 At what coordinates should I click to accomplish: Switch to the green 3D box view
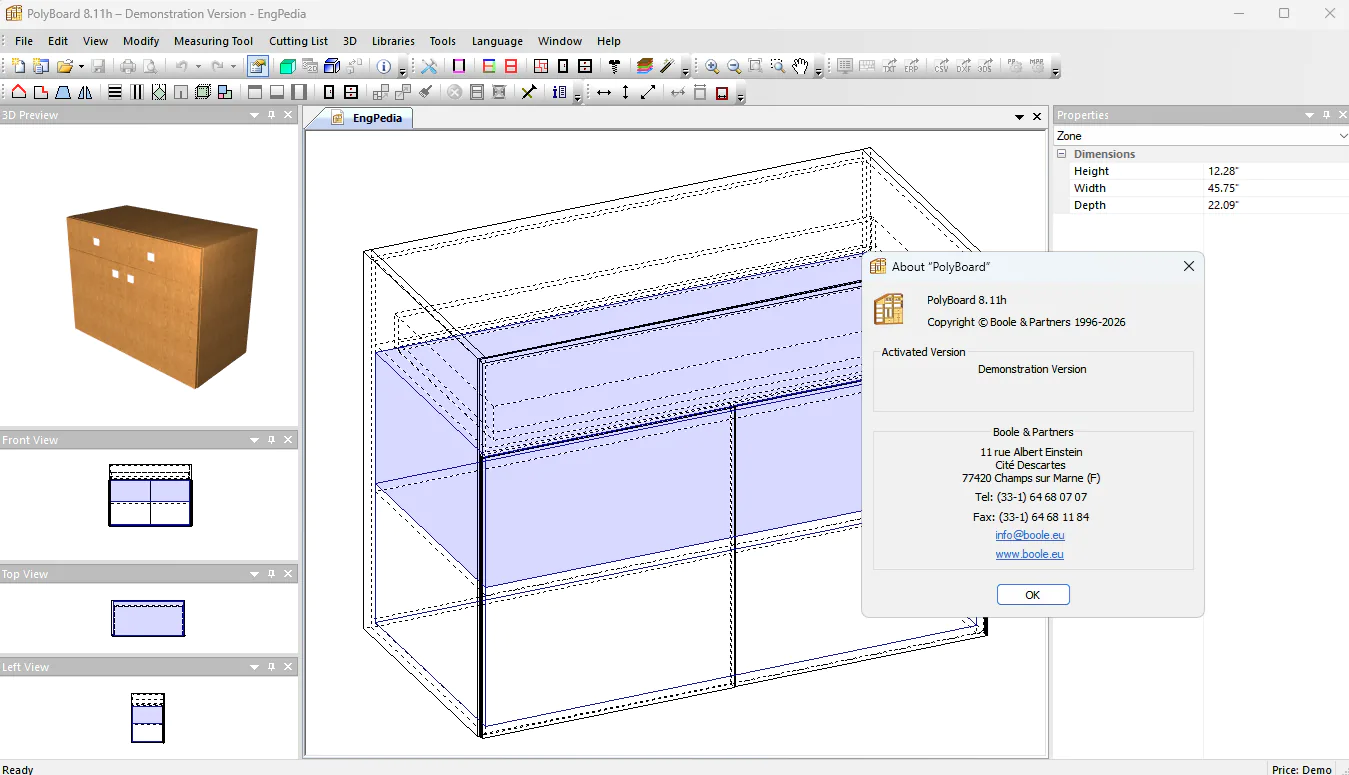[288, 67]
